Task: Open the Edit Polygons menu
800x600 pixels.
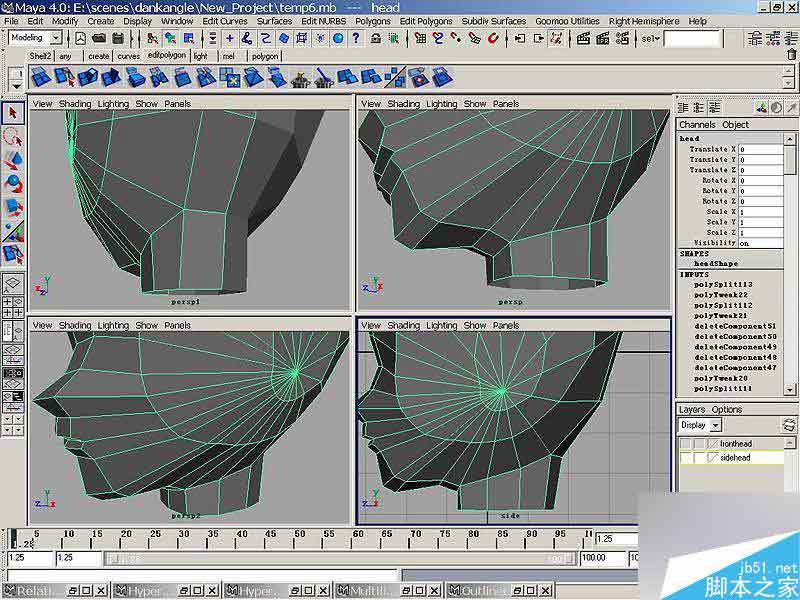Action: tap(426, 21)
